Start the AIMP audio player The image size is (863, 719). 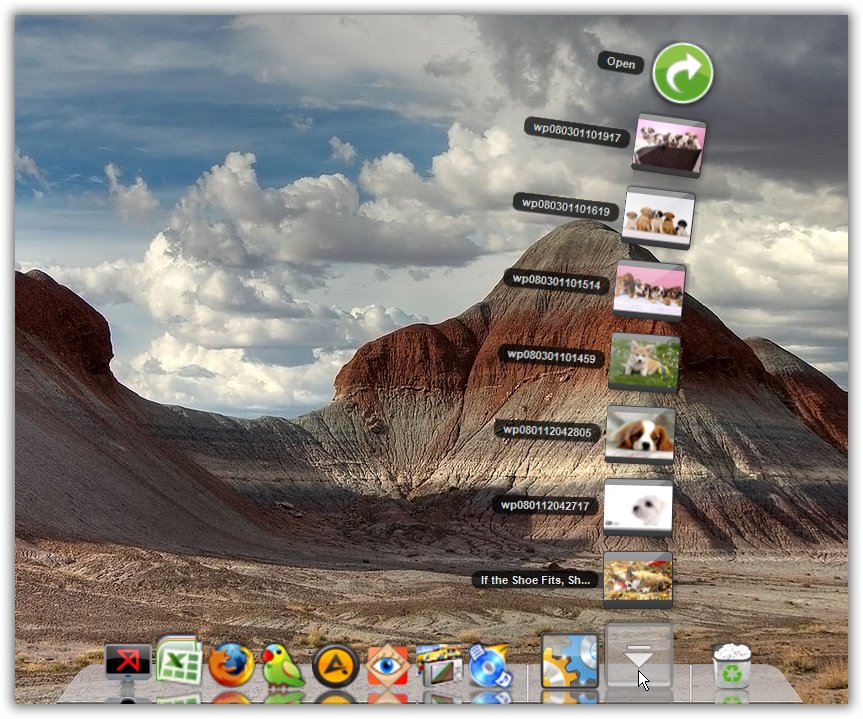coord(335,662)
